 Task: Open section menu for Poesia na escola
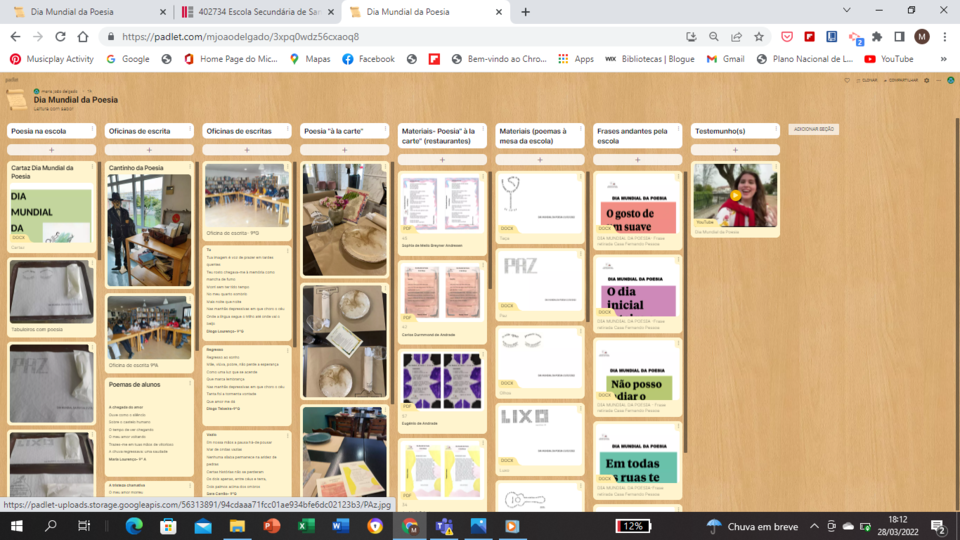[92, 130]
